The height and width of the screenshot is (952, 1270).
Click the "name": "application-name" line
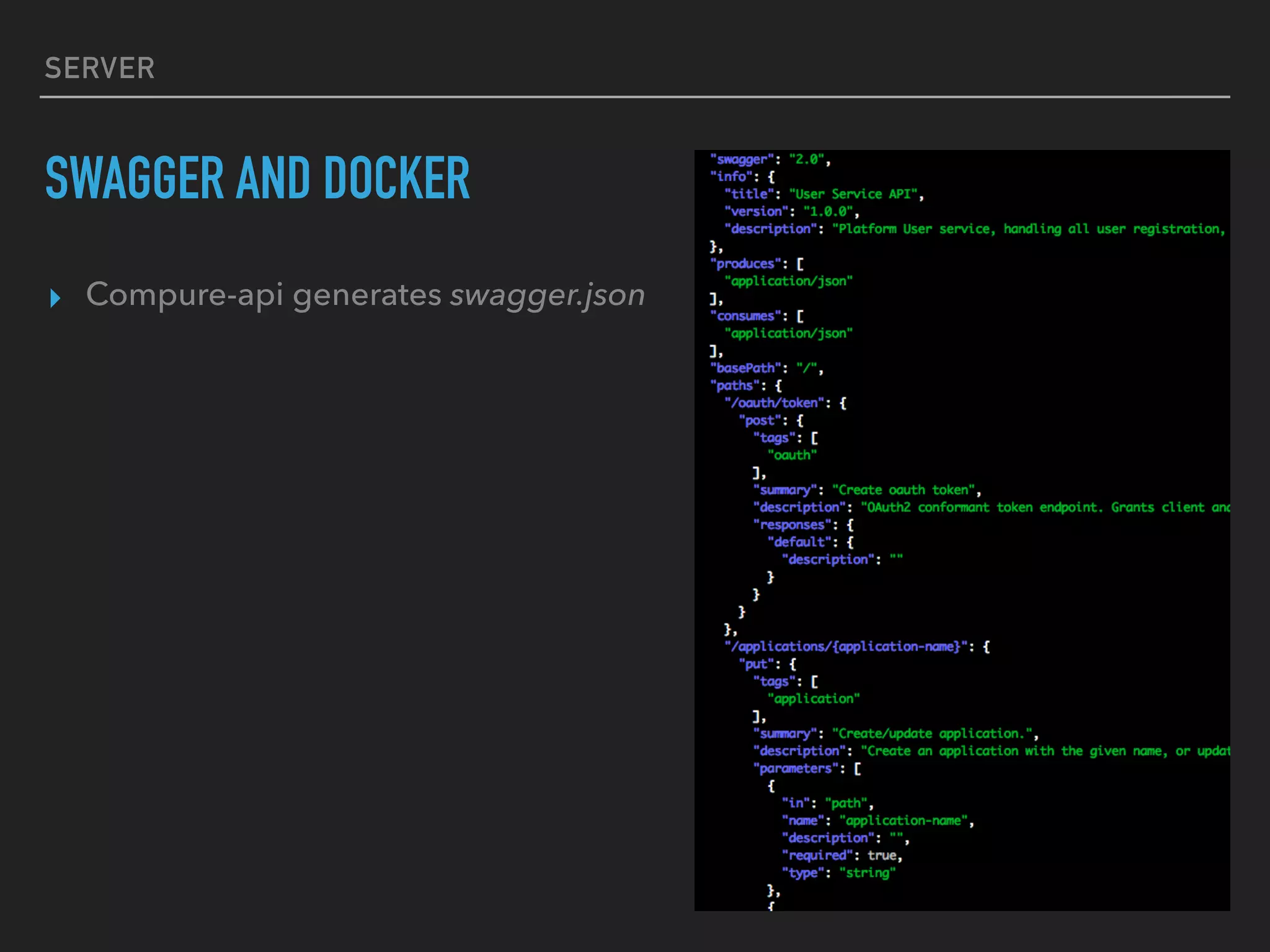(878, 821)
